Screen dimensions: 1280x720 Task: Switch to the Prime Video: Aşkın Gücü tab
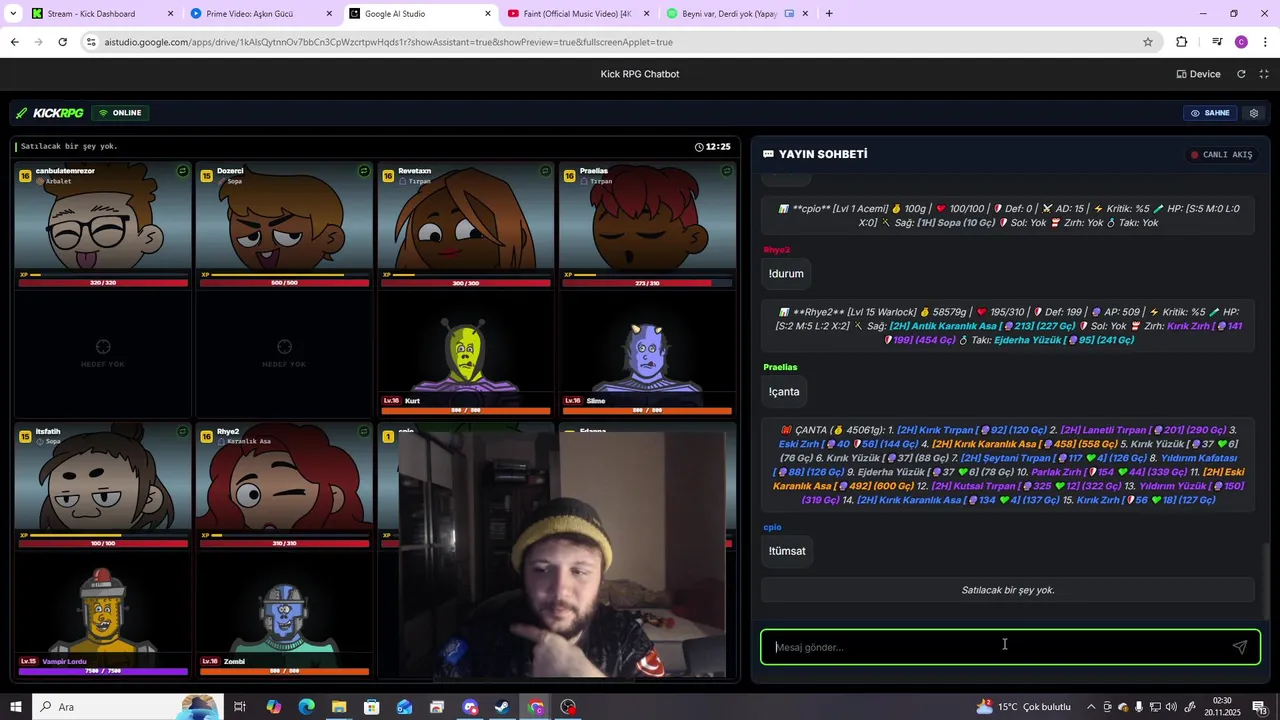click(262, 14)
